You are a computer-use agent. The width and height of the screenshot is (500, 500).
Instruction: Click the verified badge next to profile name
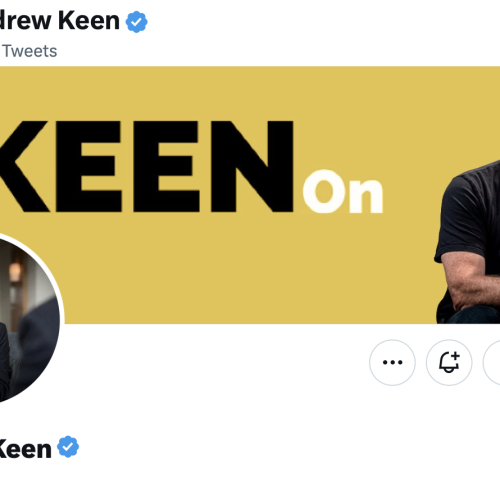tap(68, 447)
